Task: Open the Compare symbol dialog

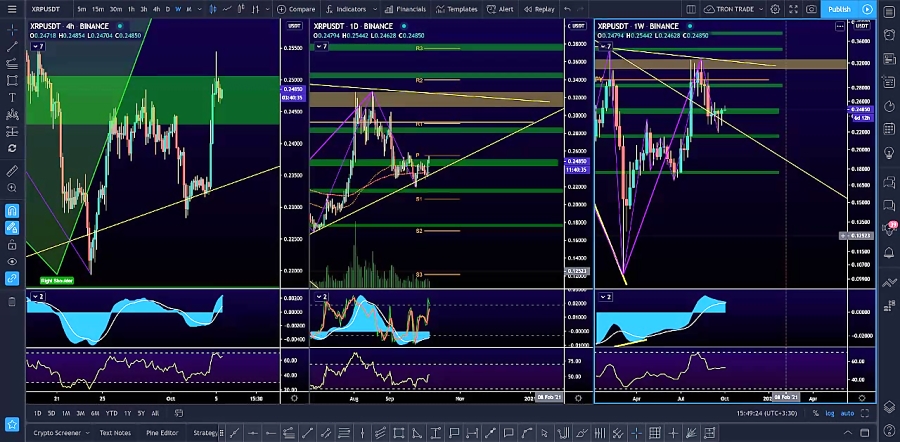Action: (x=296, y=9)
